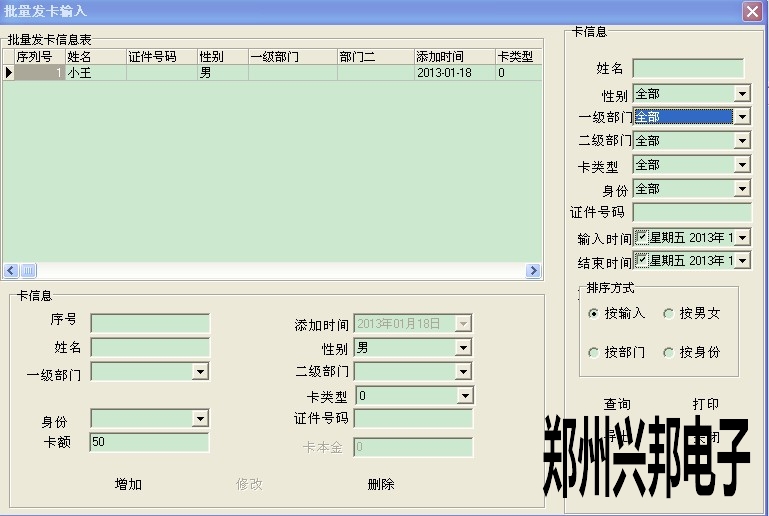Open the bottom 一级部门 dropdown
This screenshot has height=516, width=769.
[200, 372]
